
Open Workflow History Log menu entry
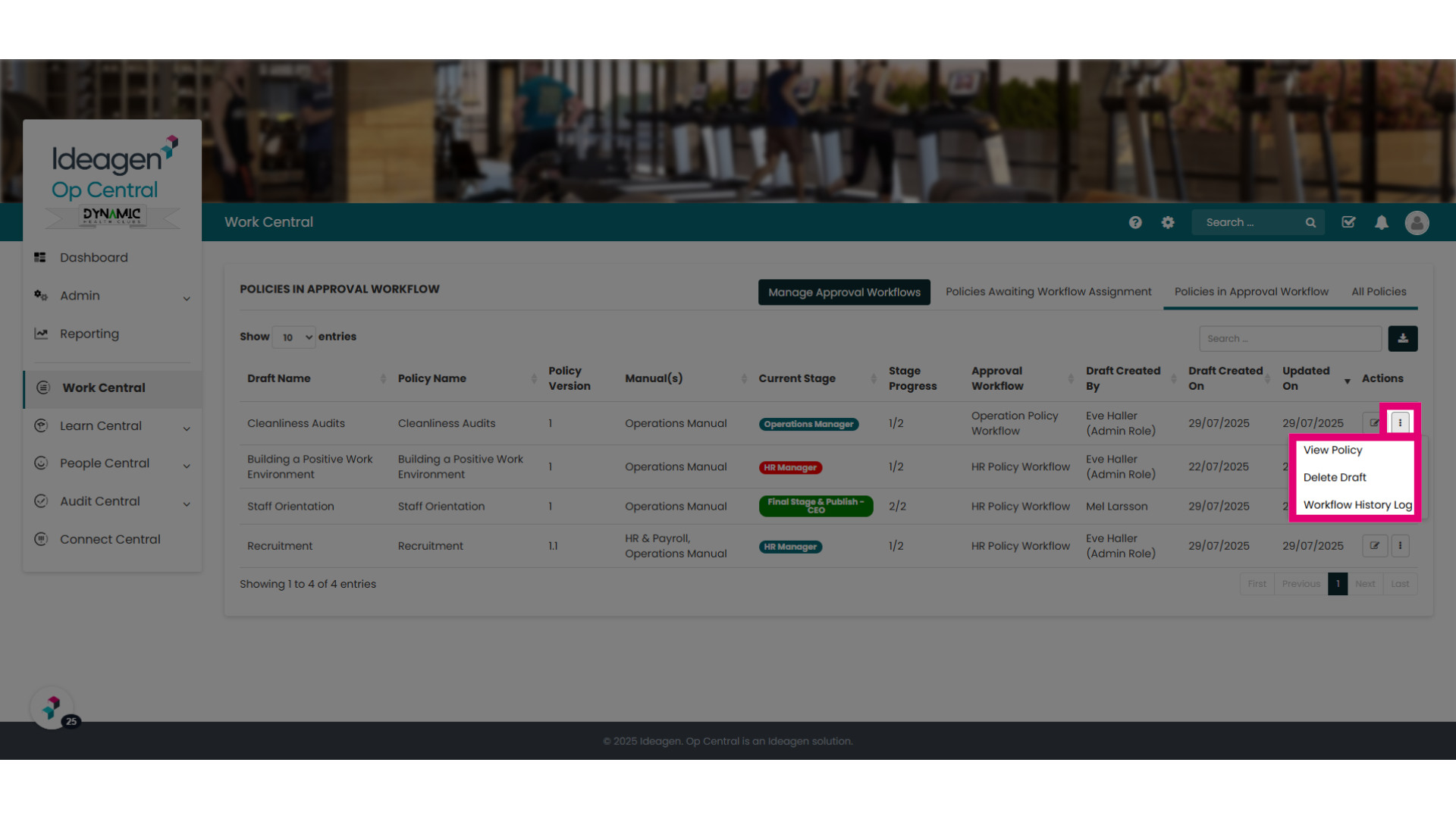(1357, 504)
